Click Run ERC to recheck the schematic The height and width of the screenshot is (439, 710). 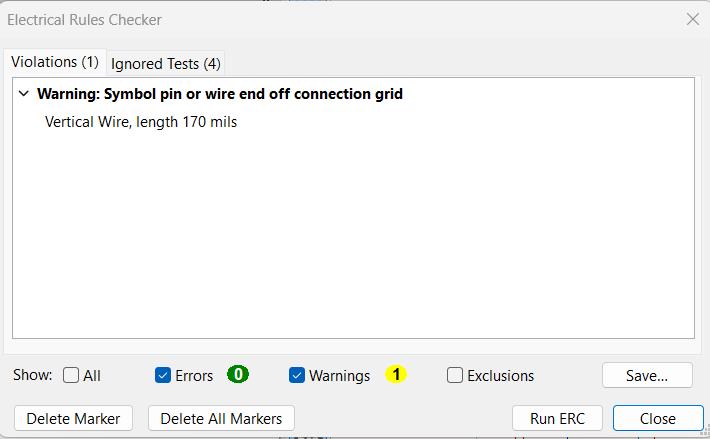click(x=557, y=418)
